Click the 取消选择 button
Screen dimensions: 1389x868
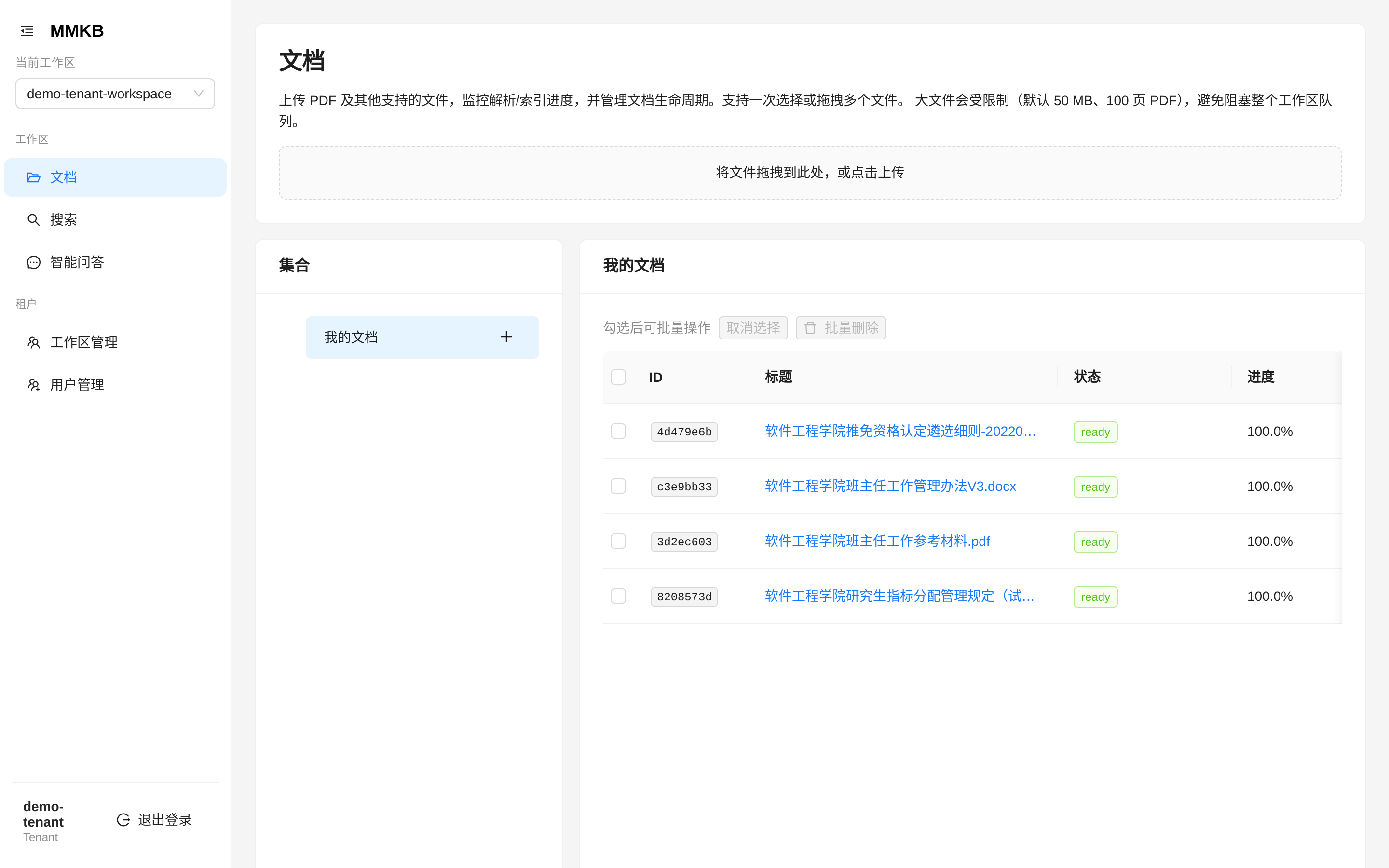pos(753,328)
